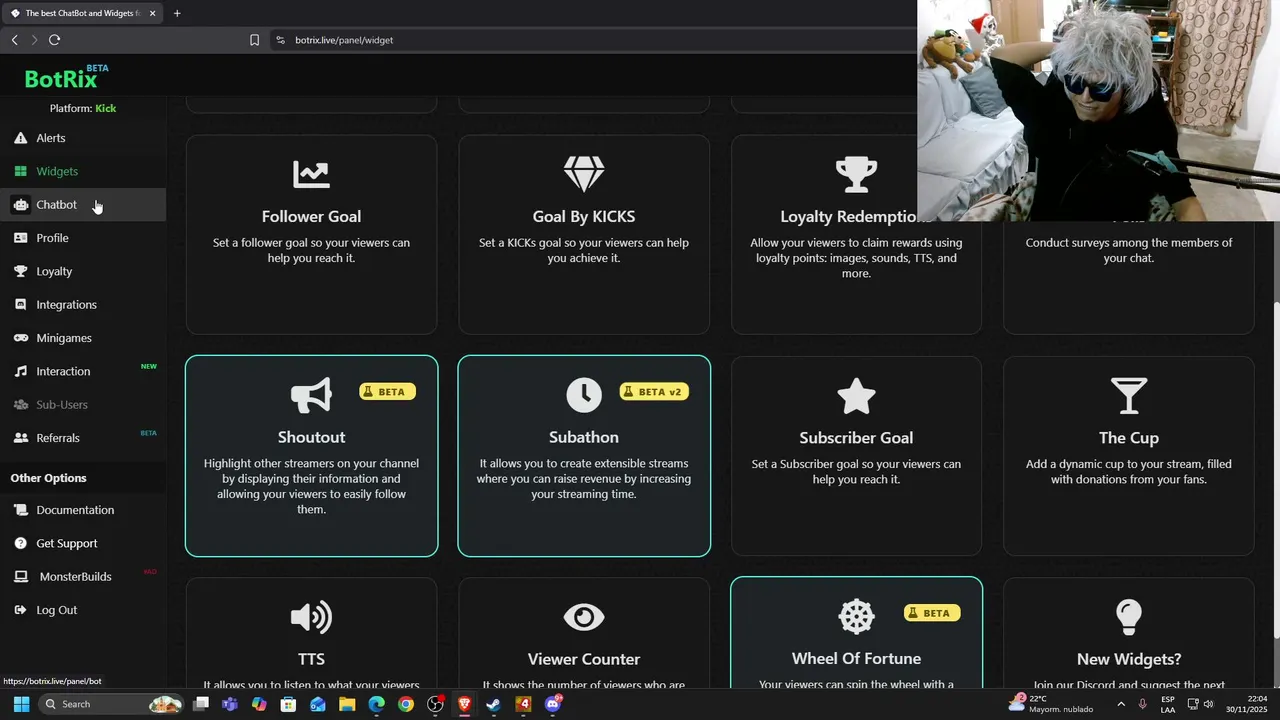The width and height of the screenshot is (1280, 720).
Task: Click the taskbar clock showing 22:04
Action: (1248, 704)
